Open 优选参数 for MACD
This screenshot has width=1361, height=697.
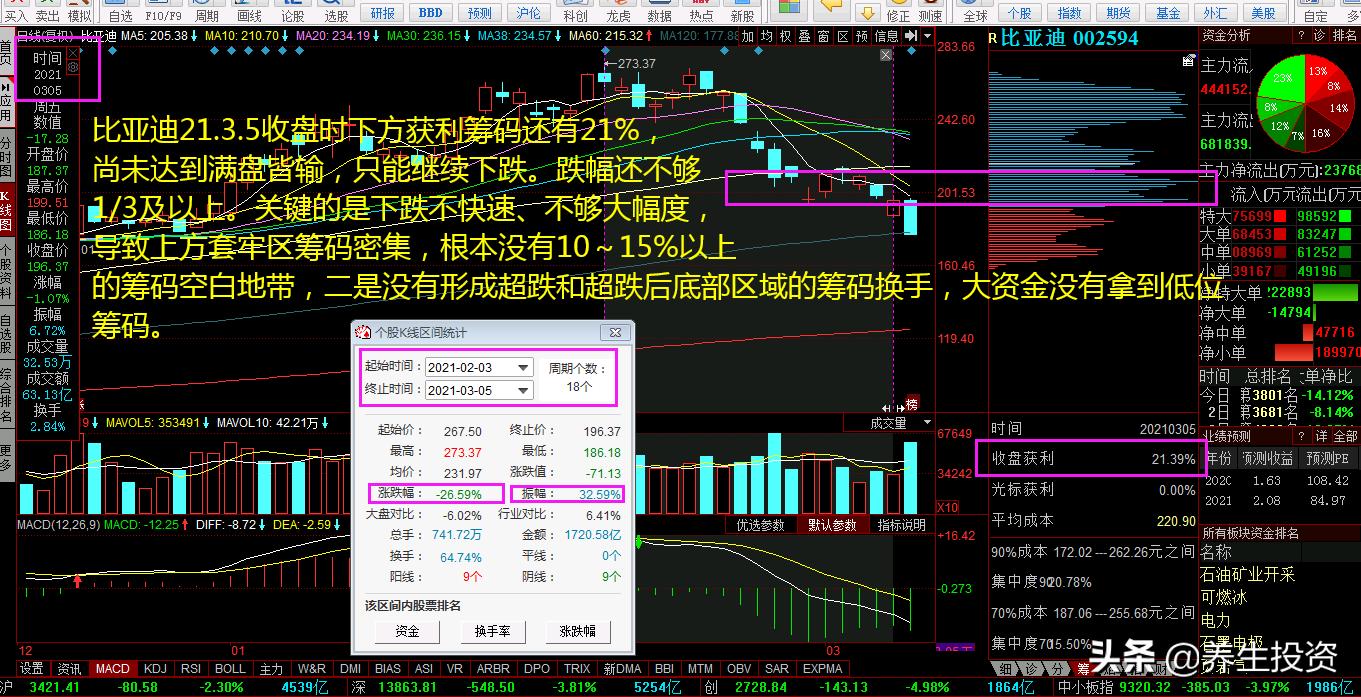point(761,524)
